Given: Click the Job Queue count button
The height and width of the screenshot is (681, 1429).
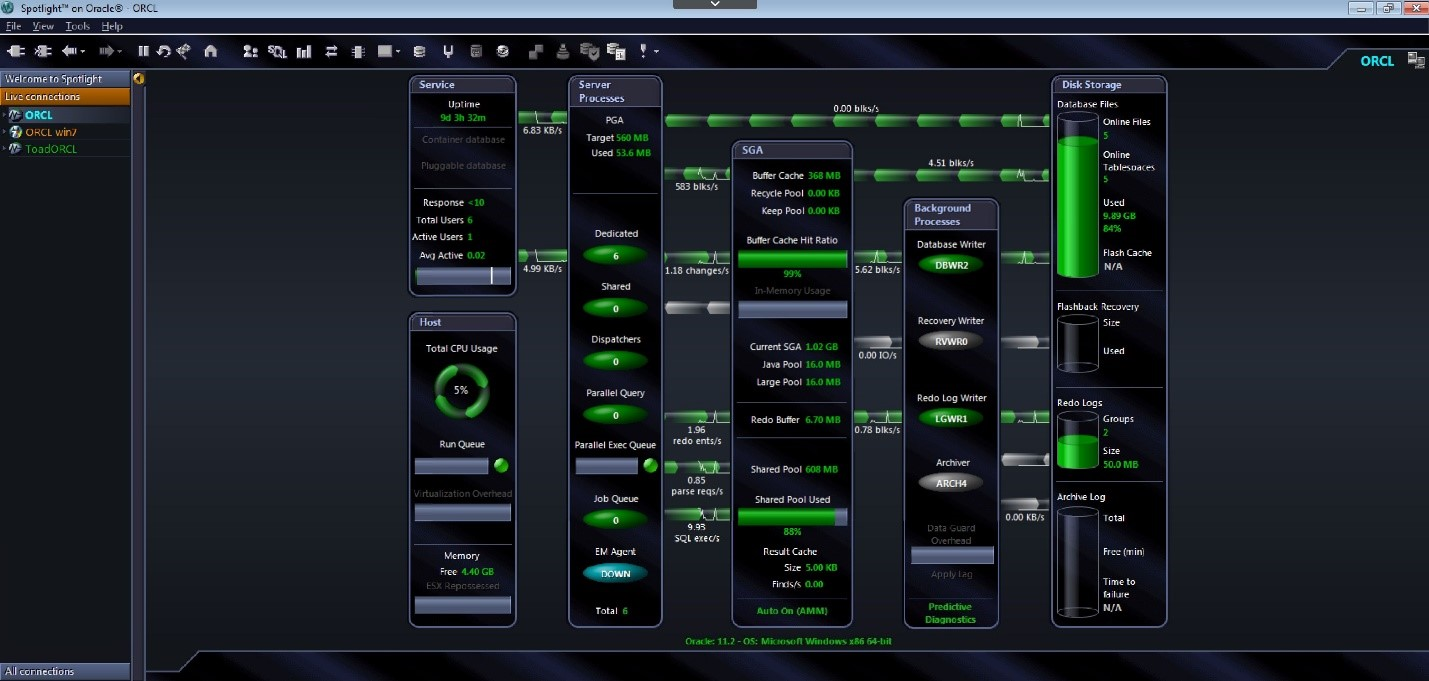Looking at the screenshot, I should coord(616,520).
